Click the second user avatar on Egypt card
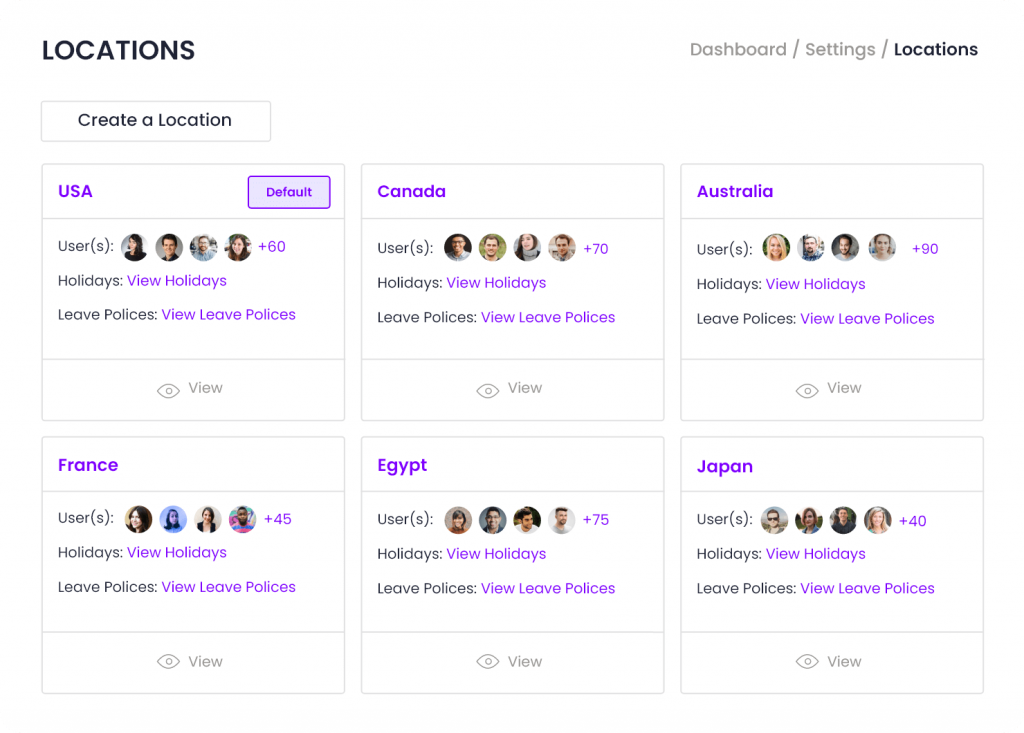The width and height of the screenshot is (1024, 733). click(x=492, y=519)
